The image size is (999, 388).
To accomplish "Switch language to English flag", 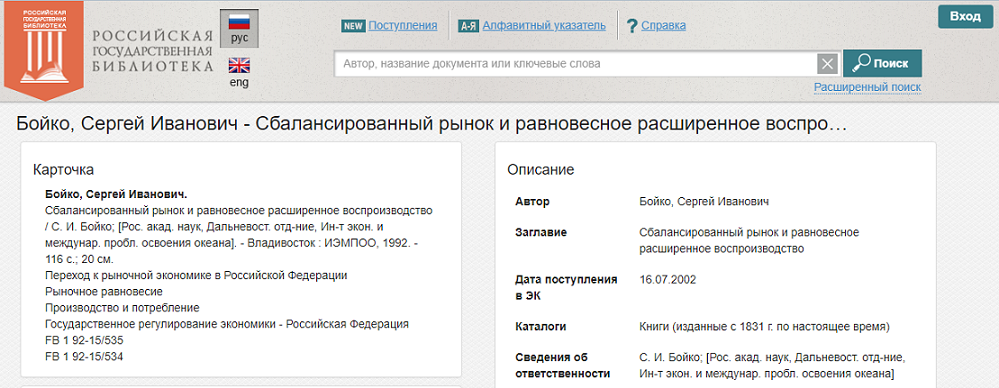I will (x=239, y=66).
